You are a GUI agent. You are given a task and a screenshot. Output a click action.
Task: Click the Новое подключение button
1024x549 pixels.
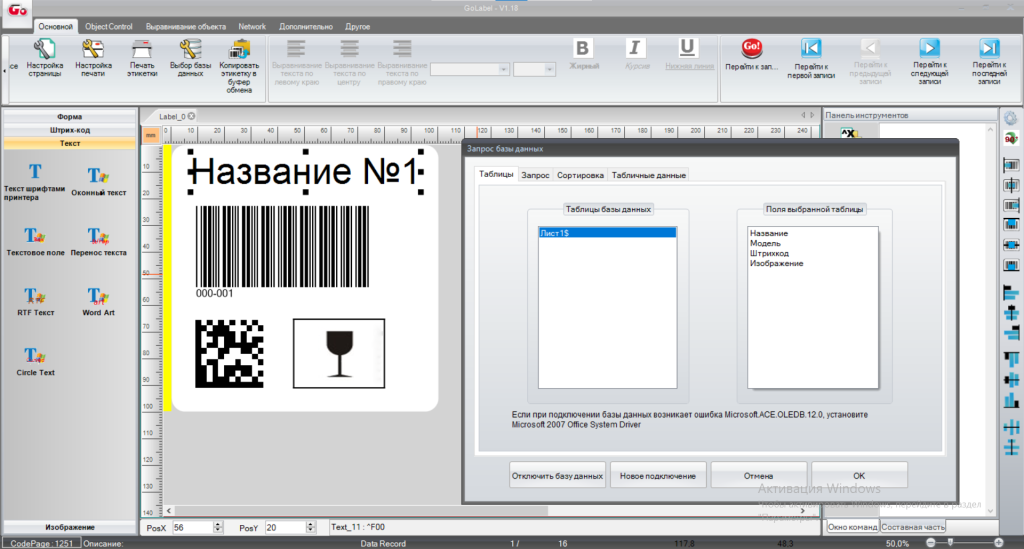[658, 476]
